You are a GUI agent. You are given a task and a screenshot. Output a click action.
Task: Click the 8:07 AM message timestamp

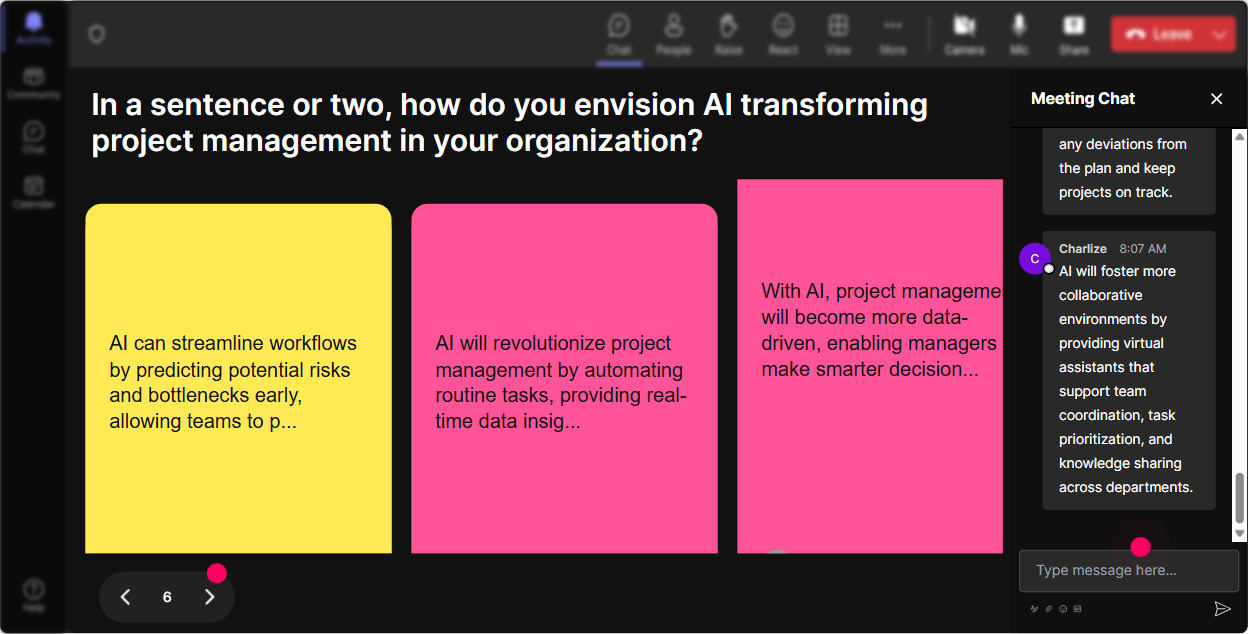[1143, 248]
